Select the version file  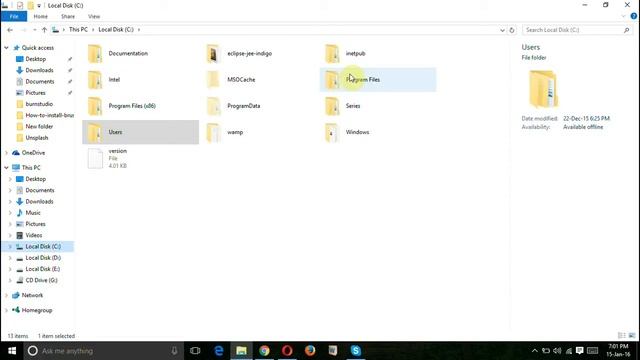pos(140,158)
